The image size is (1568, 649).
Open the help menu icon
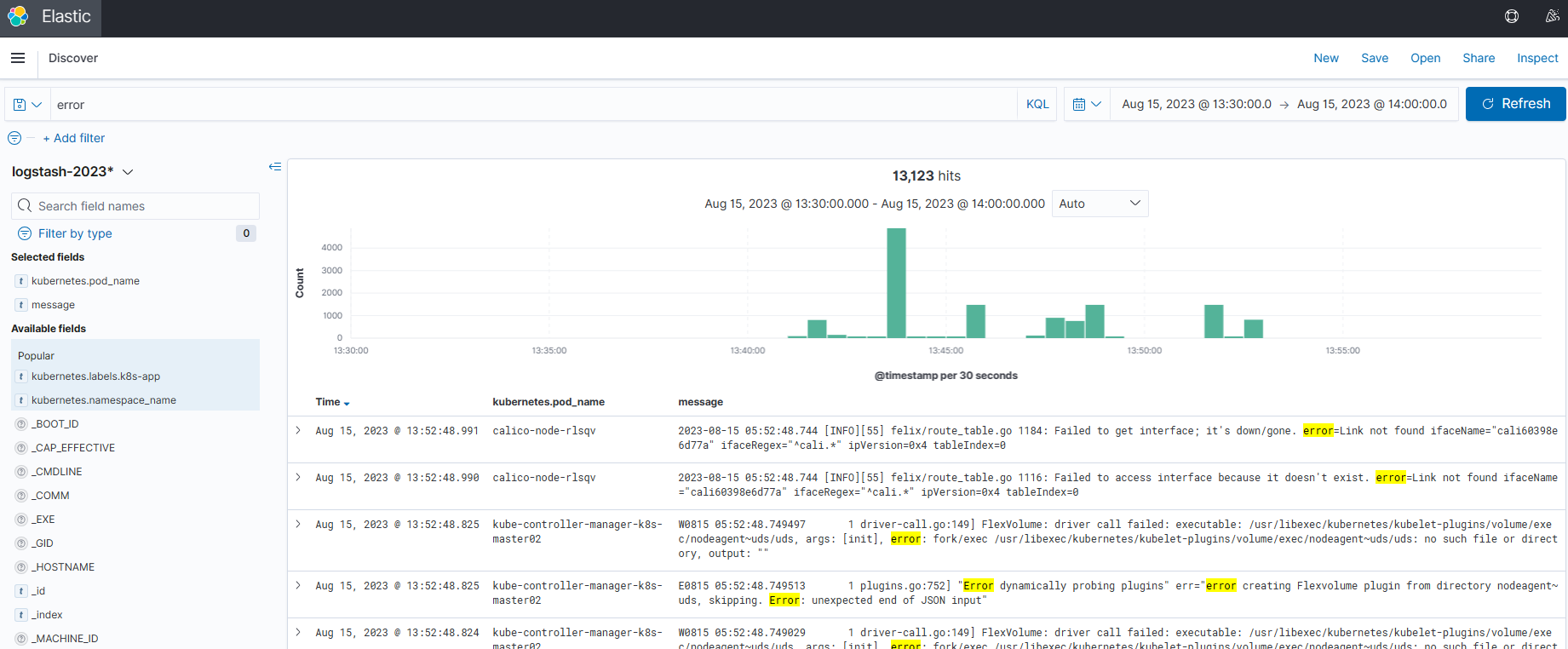(1512, 16)
